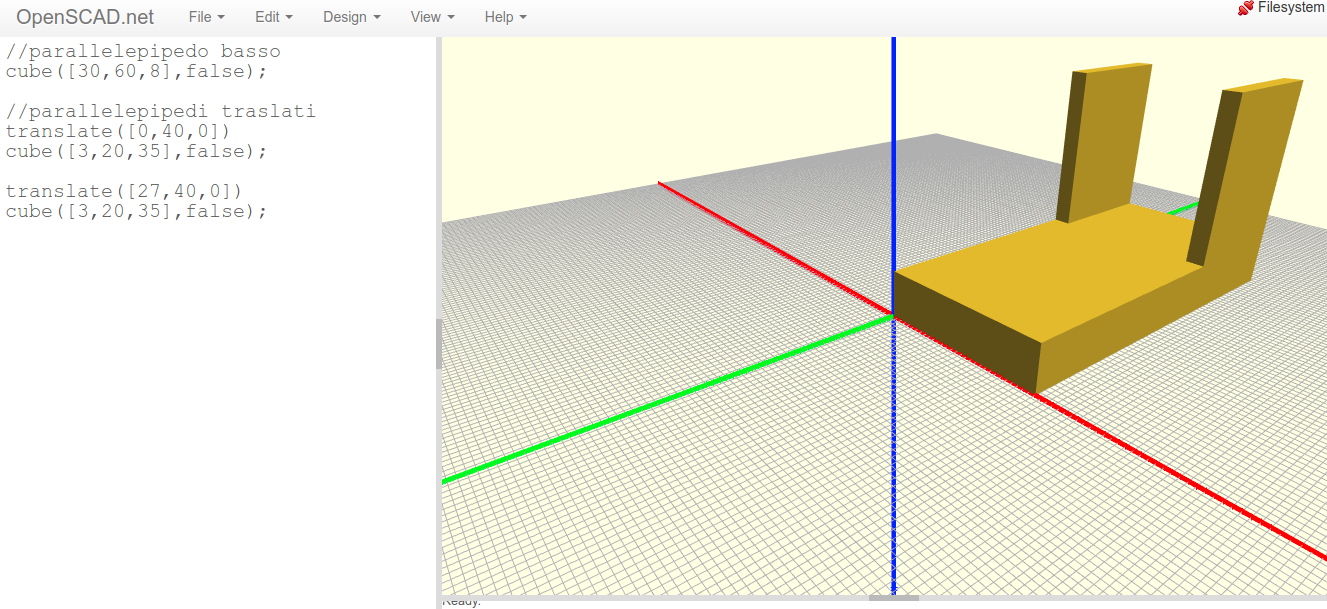Click the yellow 3D model's base block

(x=1050, y=290)
